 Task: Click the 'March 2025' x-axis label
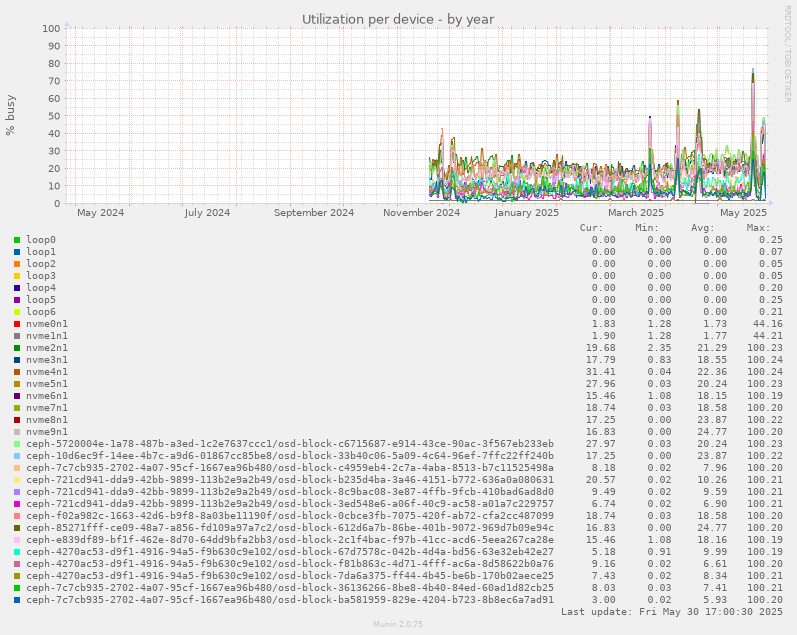tap(636, 213)
